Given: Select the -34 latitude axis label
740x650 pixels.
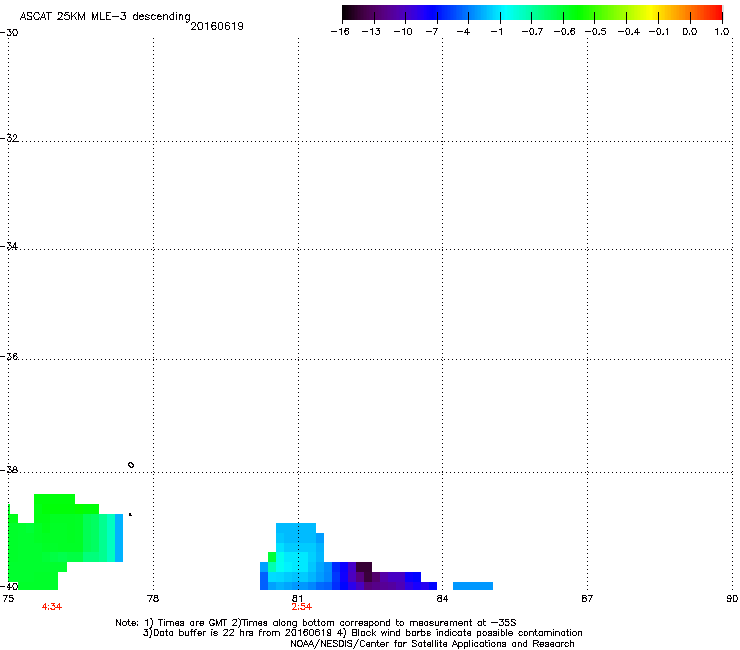Looking at the screenshot, I should [x=9, y=246].
